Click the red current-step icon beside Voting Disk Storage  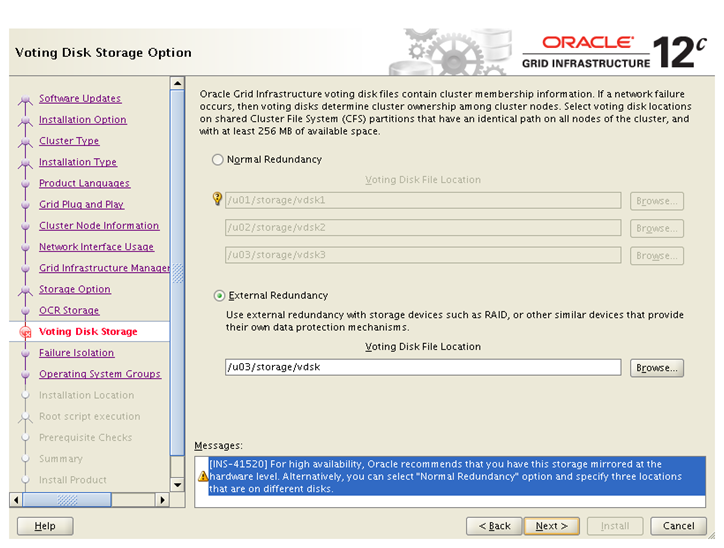(25, 332)
